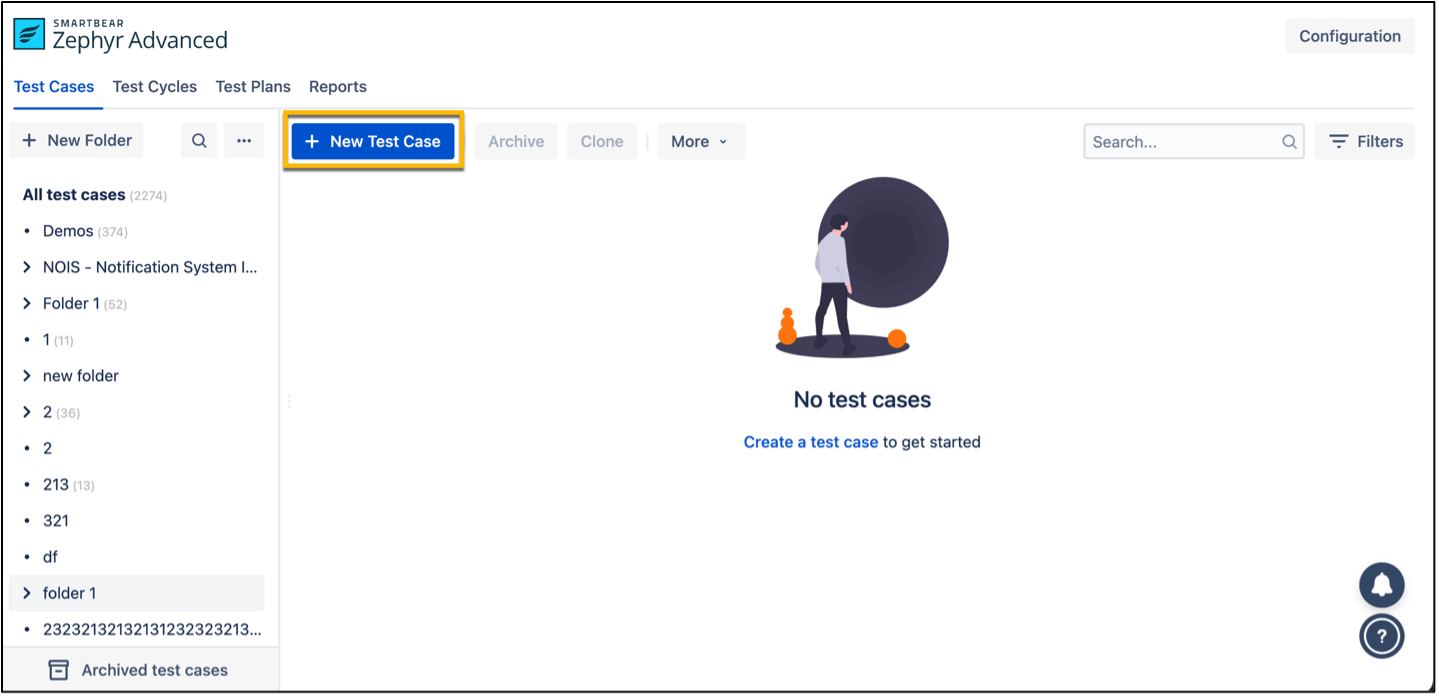
Task: Open the Reports tab
Action: (x=337, y=87)
